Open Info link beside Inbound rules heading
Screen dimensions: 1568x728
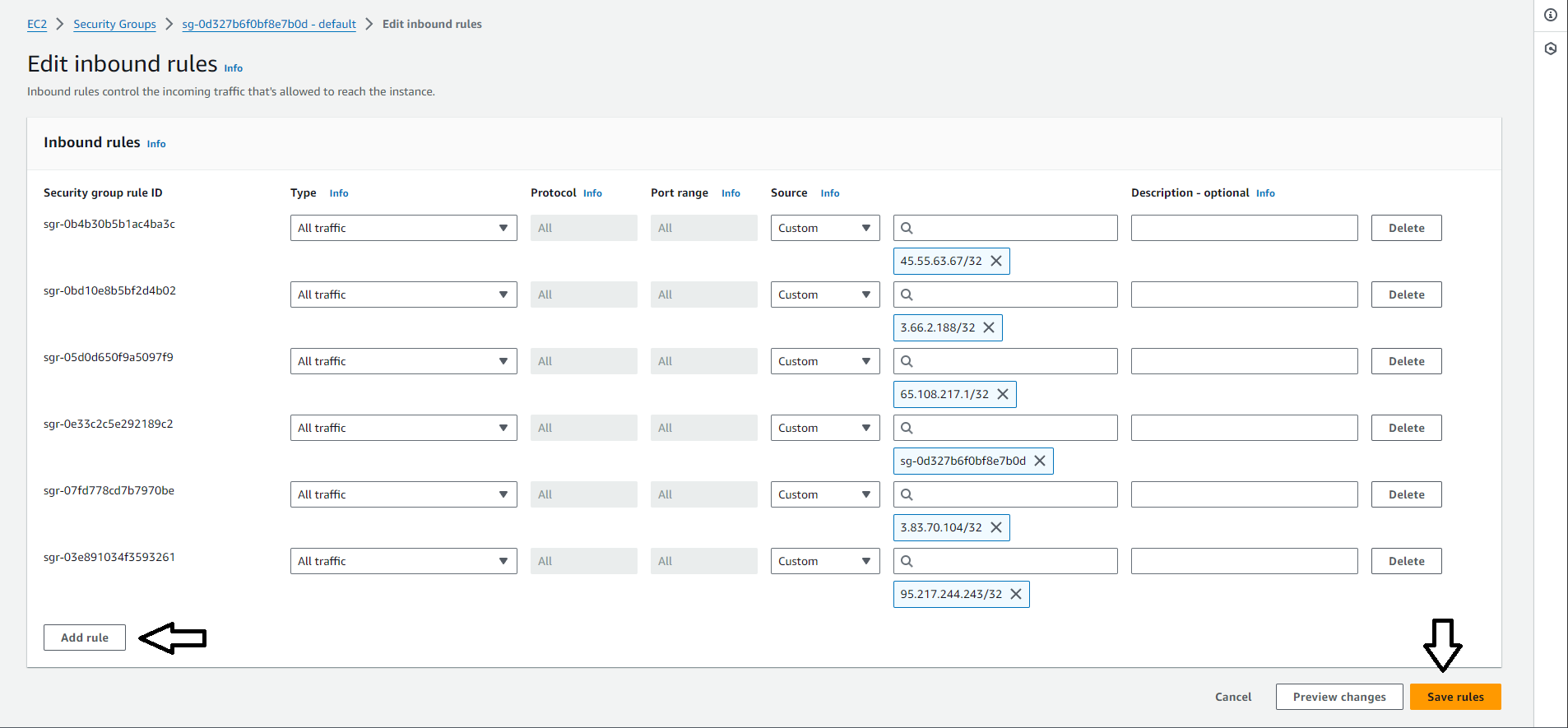point(156,144)
